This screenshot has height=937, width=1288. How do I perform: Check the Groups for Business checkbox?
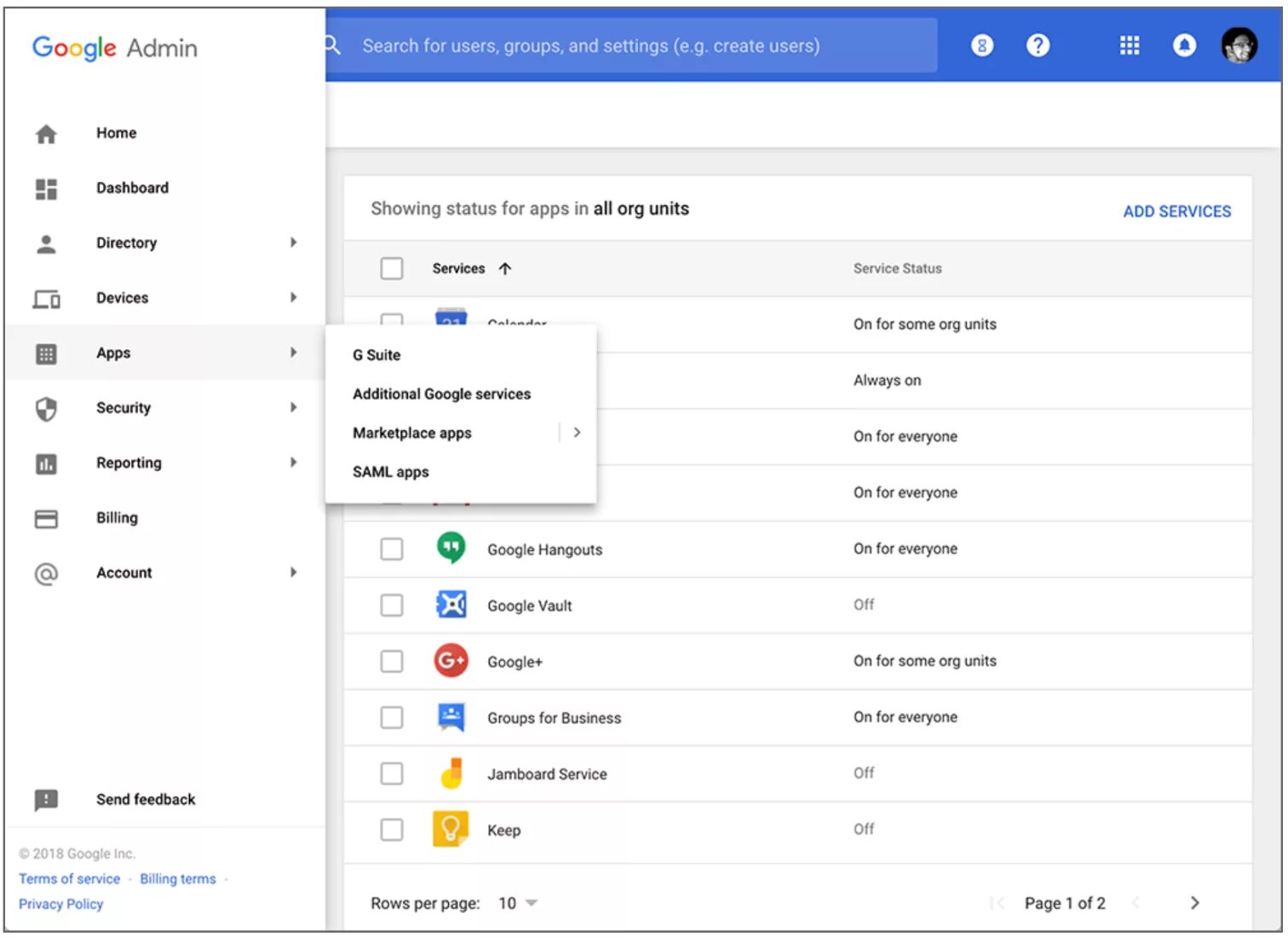click(392, 718)
